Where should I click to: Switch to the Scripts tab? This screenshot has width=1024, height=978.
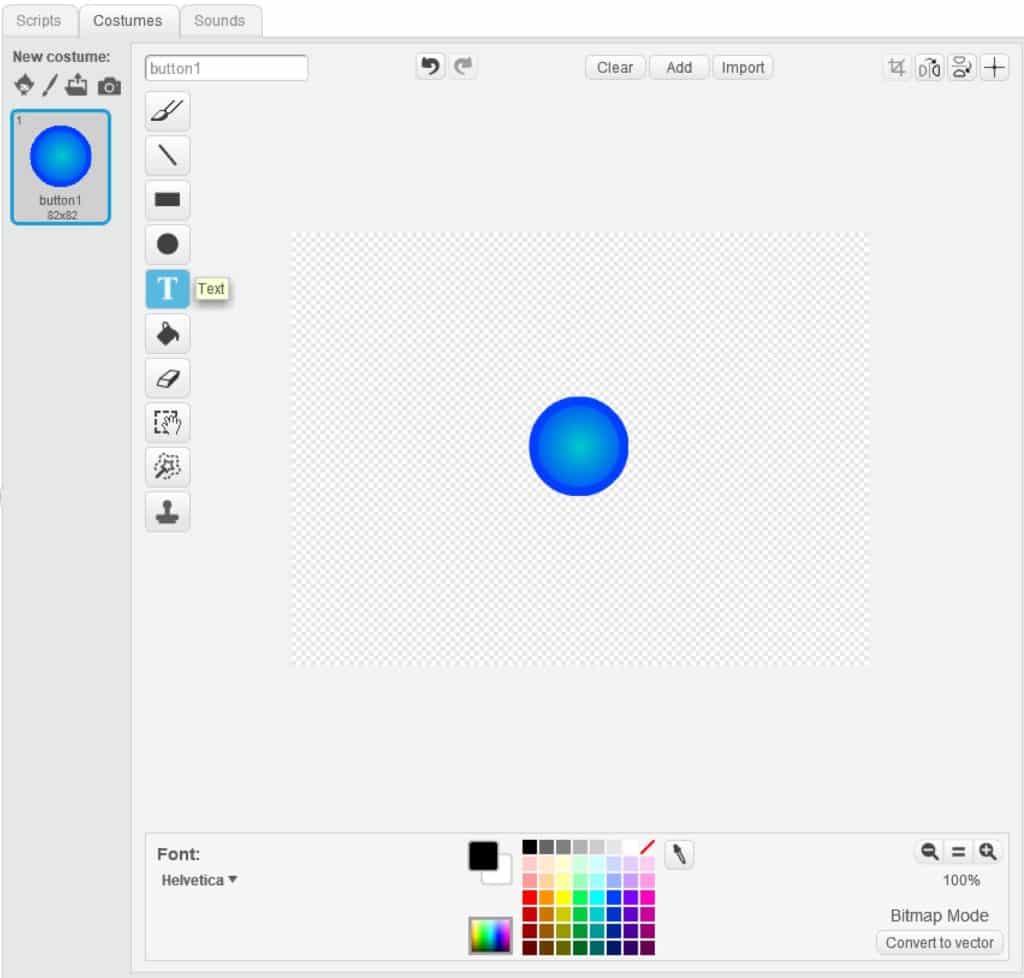[39, 21]
